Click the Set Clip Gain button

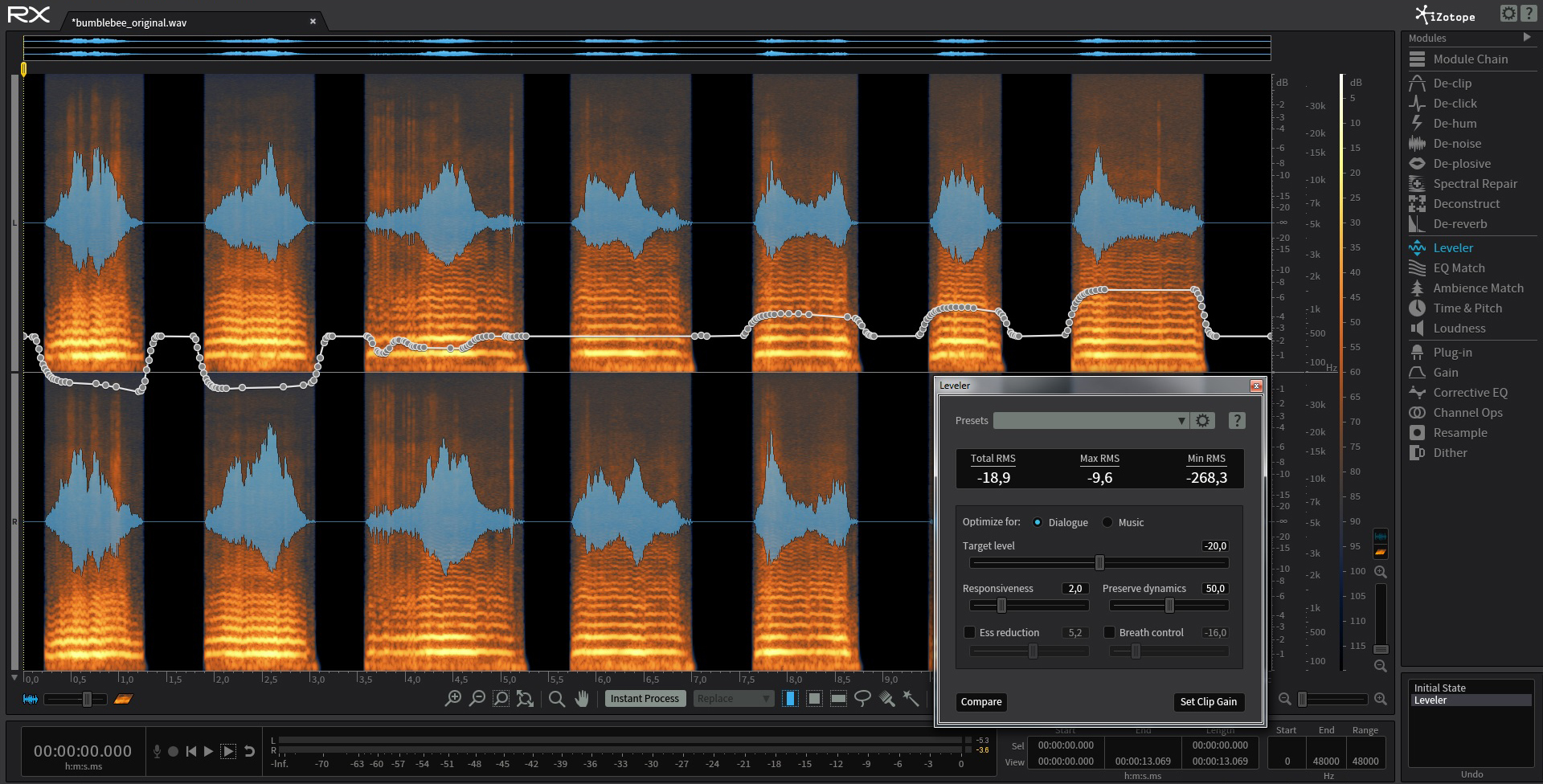click(1208, 702)
